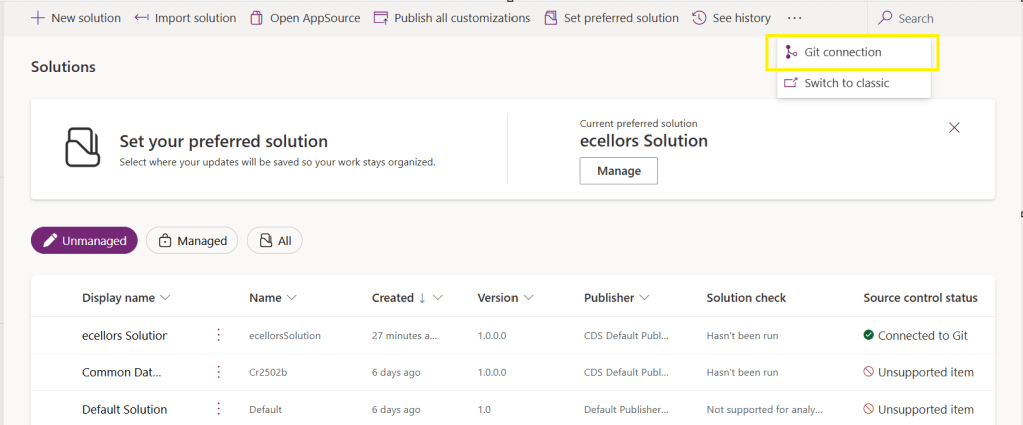The image size is (1023, 425).
Task: Click the Import solution arrow icon
Action: tap(142, 18)
